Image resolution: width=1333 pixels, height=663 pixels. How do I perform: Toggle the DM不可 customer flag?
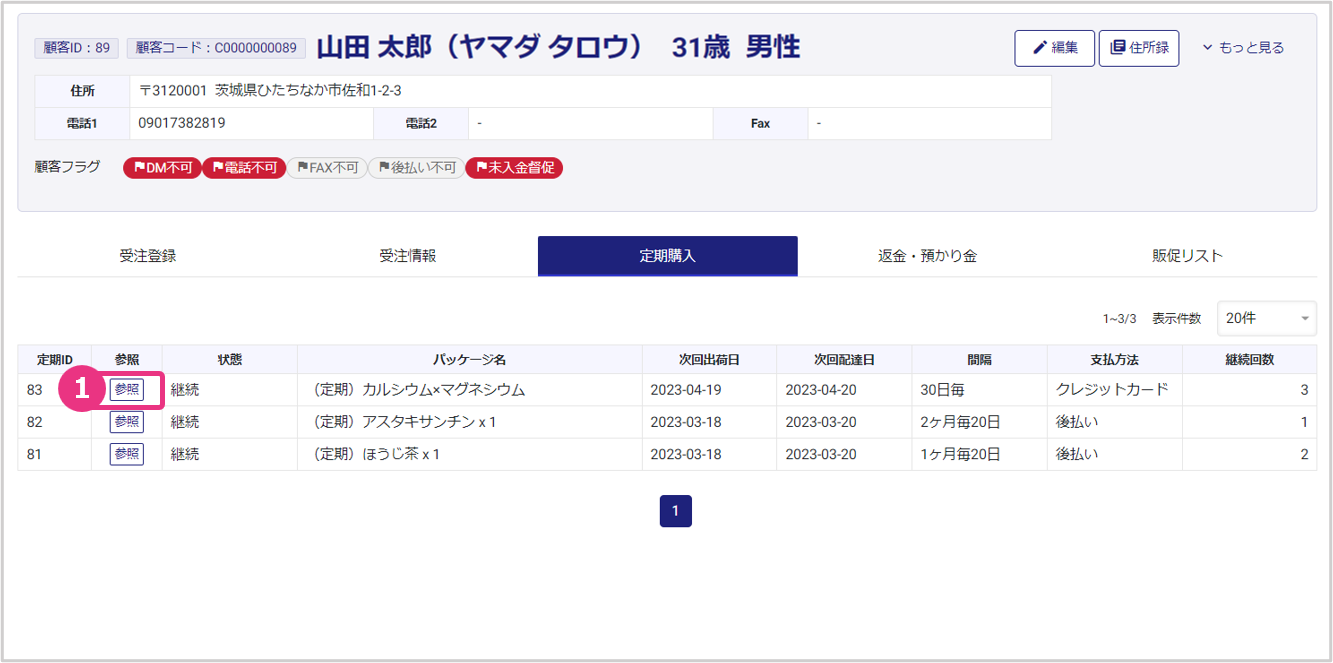coord(162,168)
